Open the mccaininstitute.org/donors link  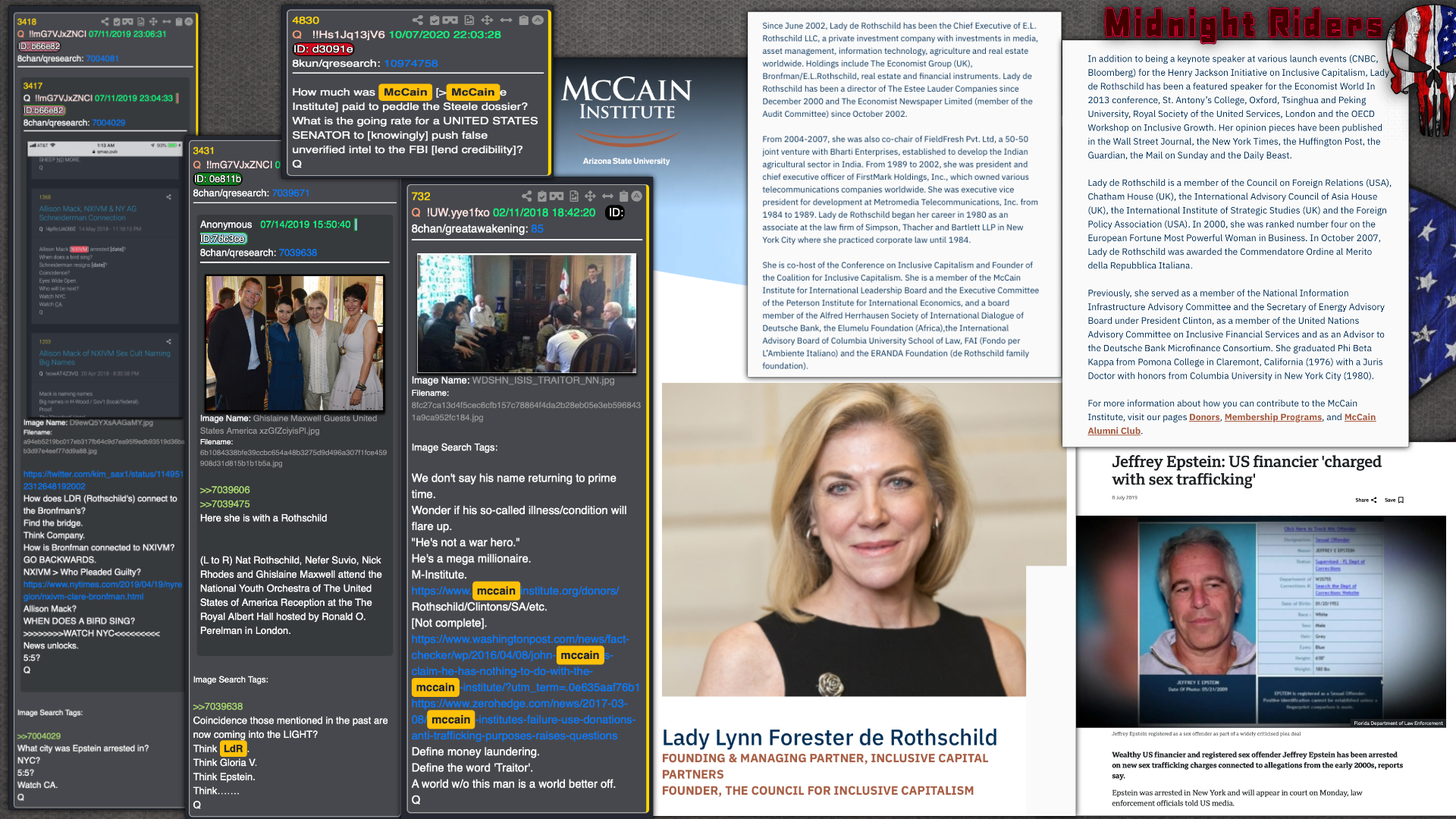(x=515, y=591)
